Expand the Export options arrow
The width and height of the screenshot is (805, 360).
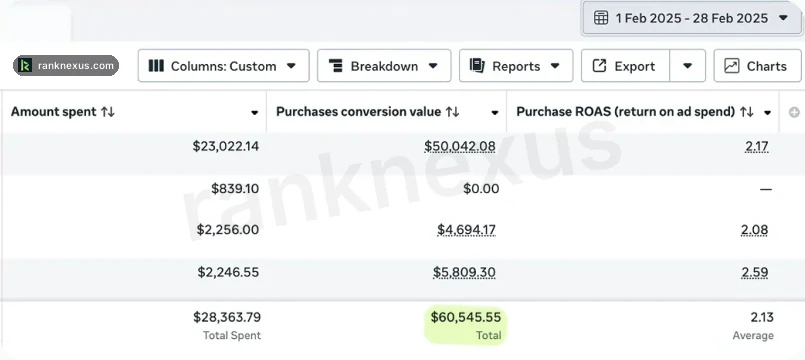(x=687, y=66)
